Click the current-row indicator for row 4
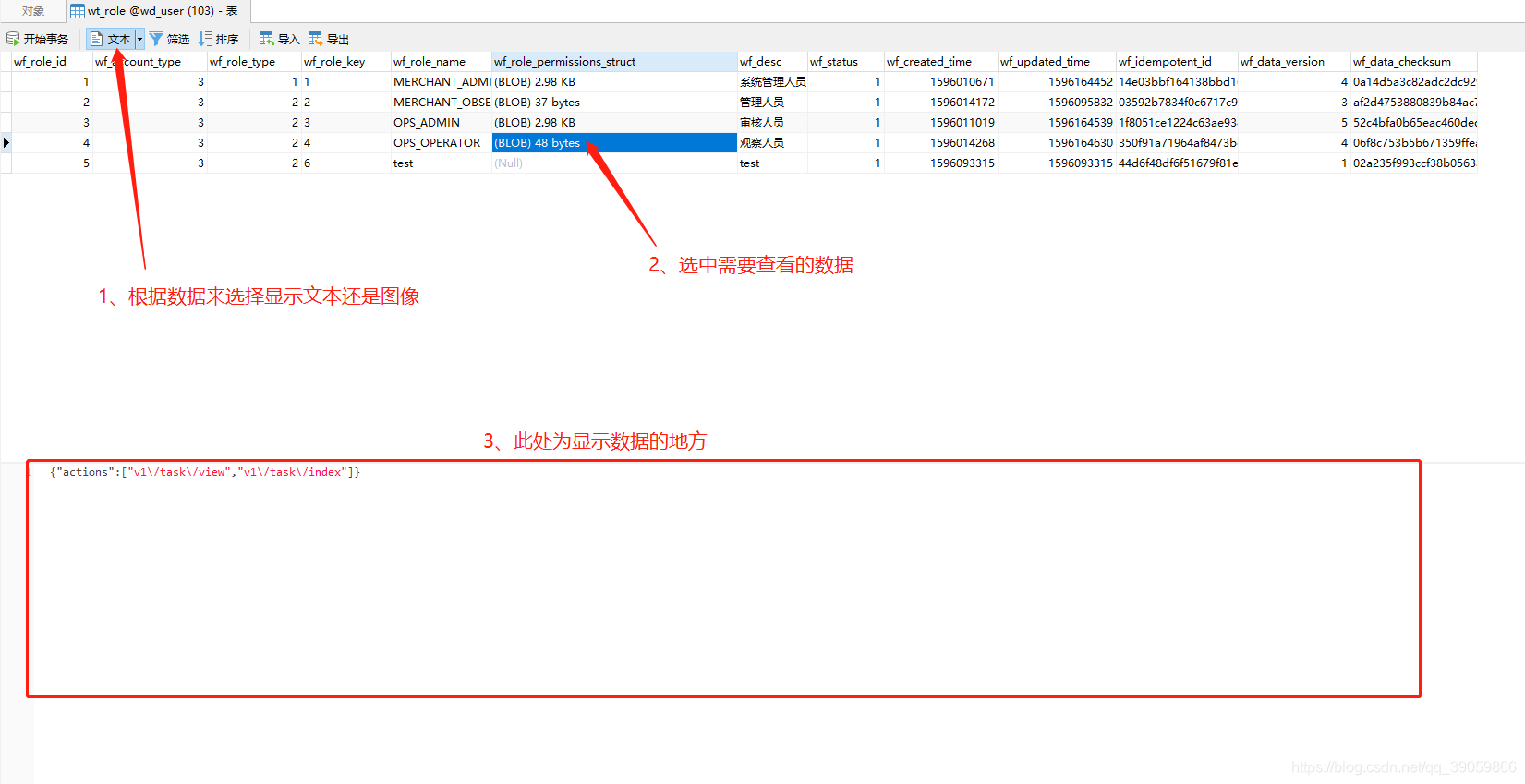 pos(6,143)
